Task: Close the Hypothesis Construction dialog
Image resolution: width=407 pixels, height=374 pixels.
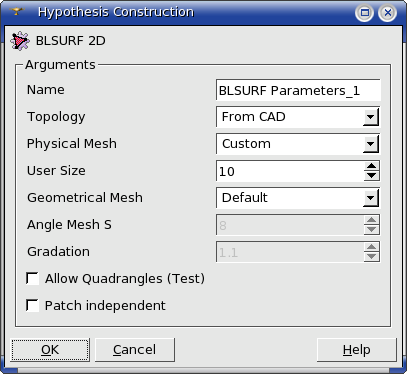Action: pyautogui.click(x=388, y=13)
